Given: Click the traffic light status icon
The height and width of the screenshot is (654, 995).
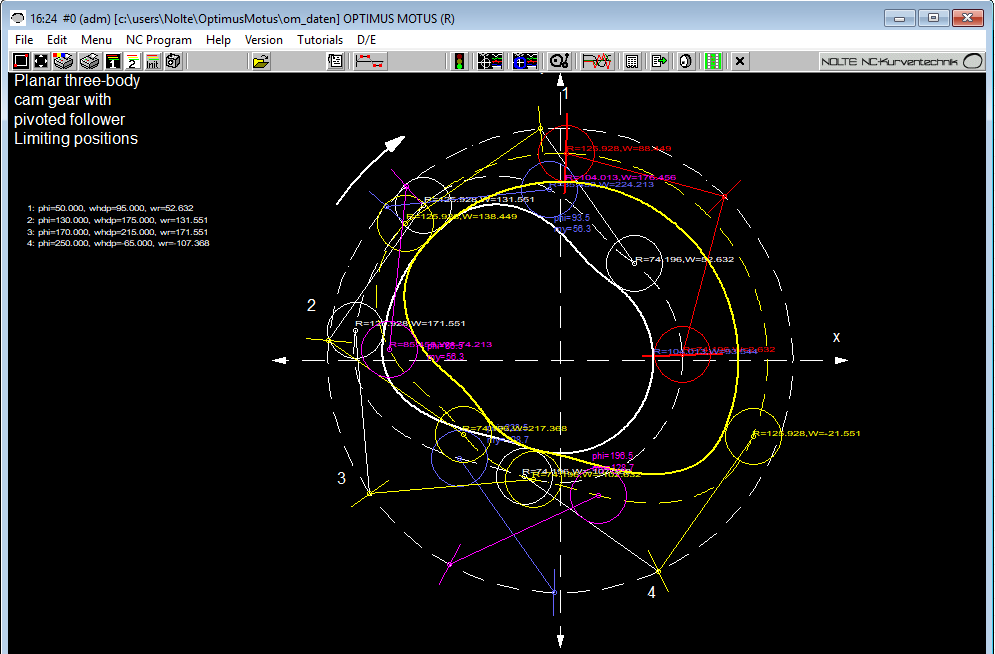Looking at the screenshot, I should coord(458,61).
